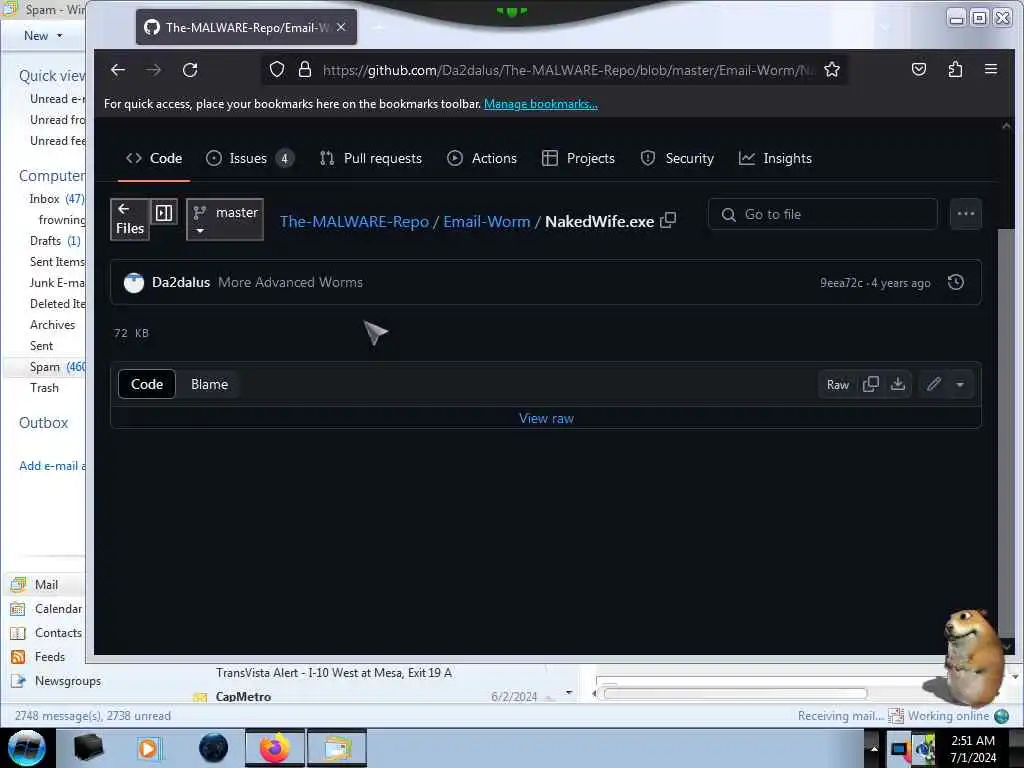Open Windows Media Player taskbar icon
The width and height of the screenshot is (1024, 768).
point(149,748)
